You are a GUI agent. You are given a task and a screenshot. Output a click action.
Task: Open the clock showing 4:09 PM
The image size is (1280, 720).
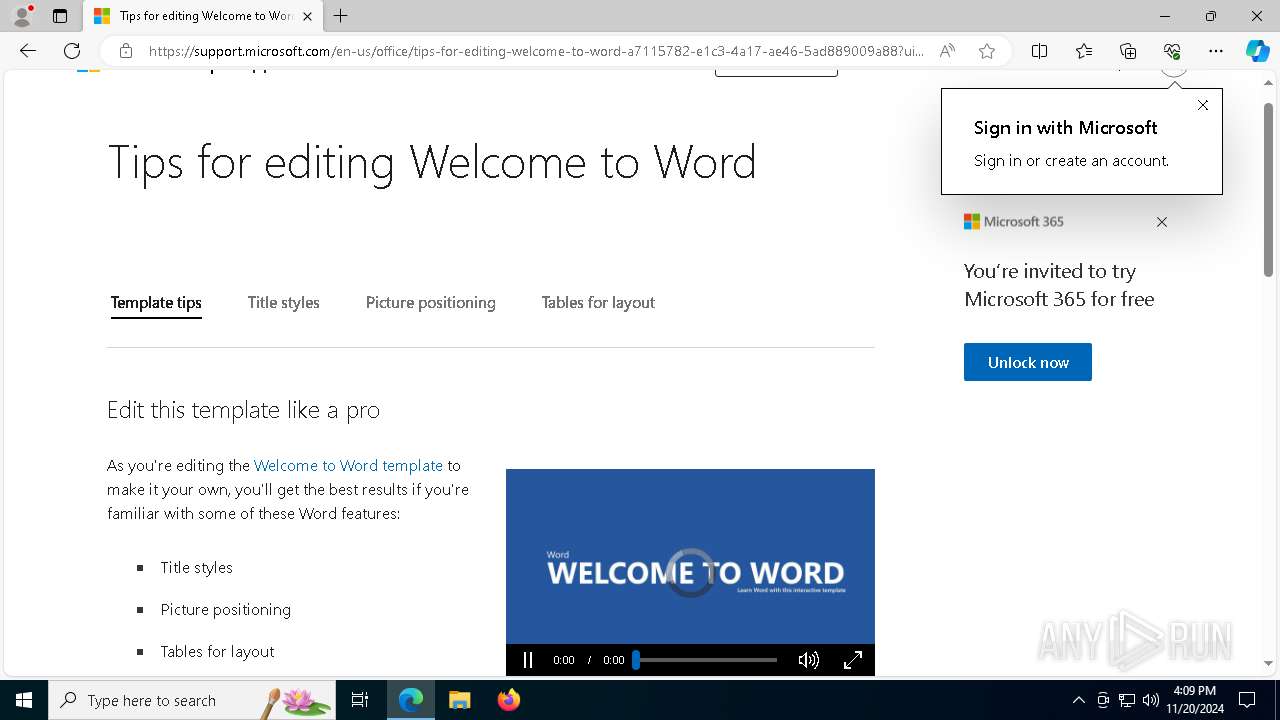point(1194,700)
